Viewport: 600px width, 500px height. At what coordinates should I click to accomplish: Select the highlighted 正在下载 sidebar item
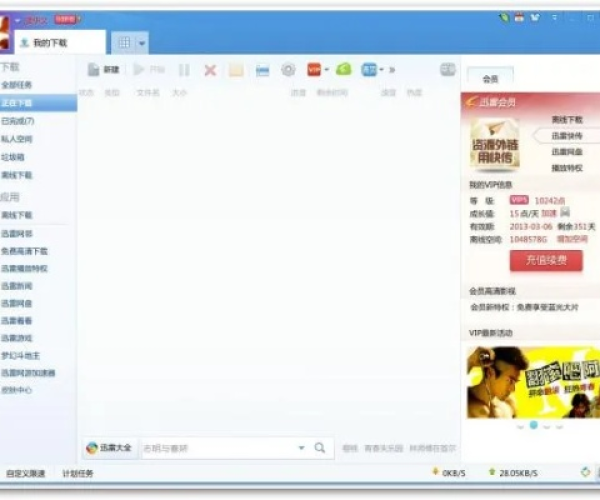coord(38,103)
